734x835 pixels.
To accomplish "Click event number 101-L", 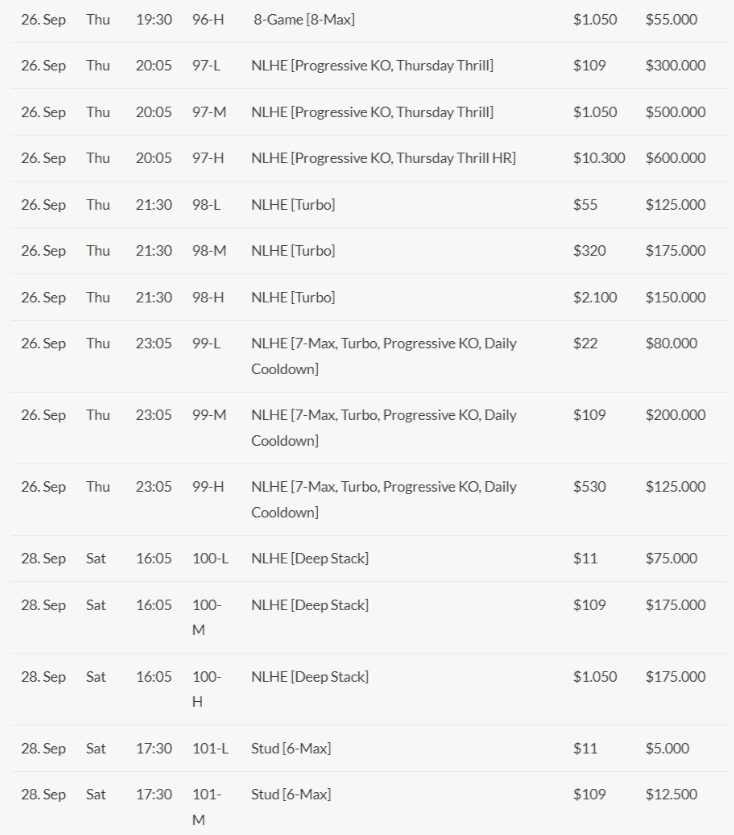I will click(210, 748).
